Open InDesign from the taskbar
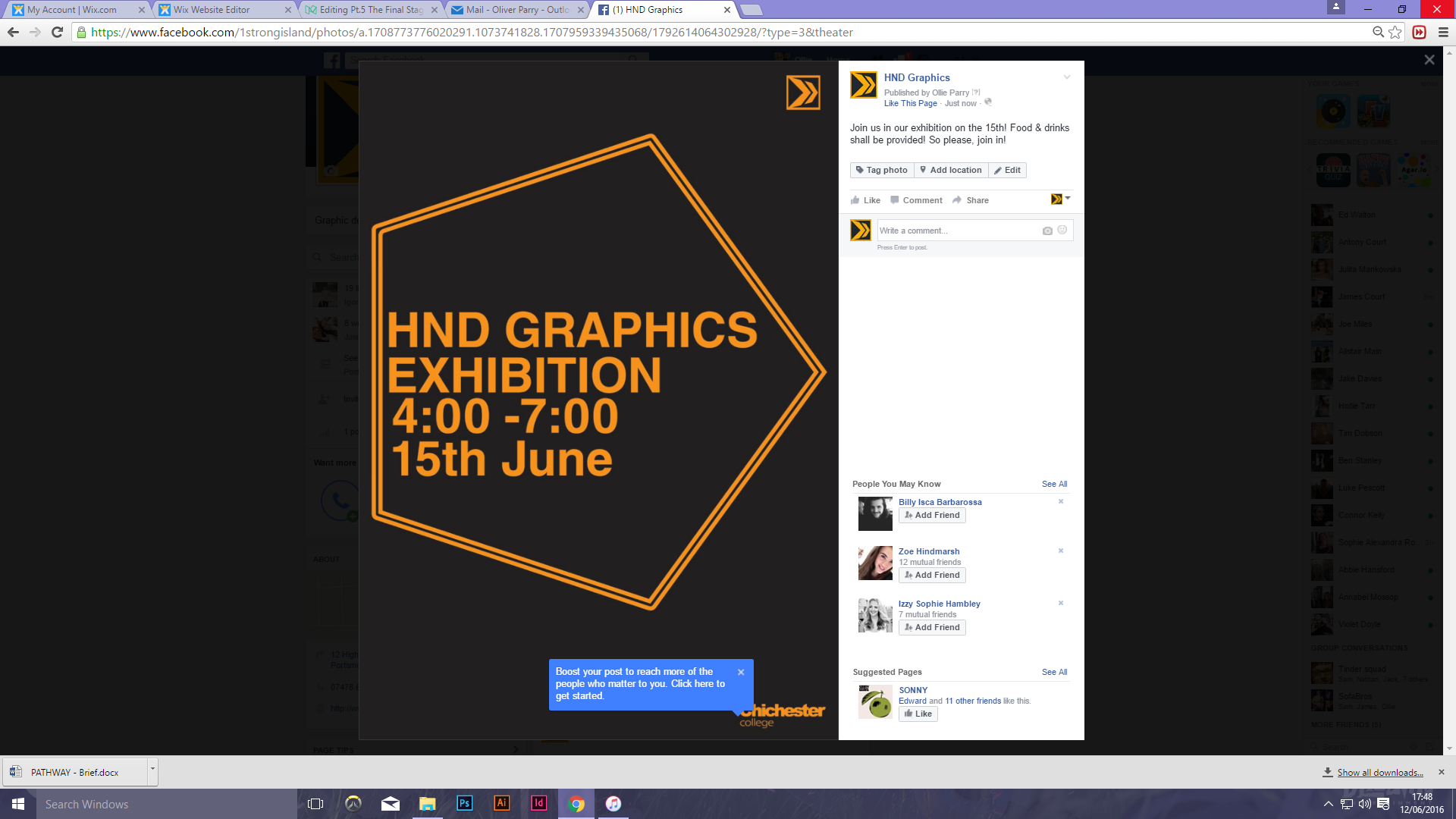Viewport: 1456px width, 819px height. (x=538, y=803)
